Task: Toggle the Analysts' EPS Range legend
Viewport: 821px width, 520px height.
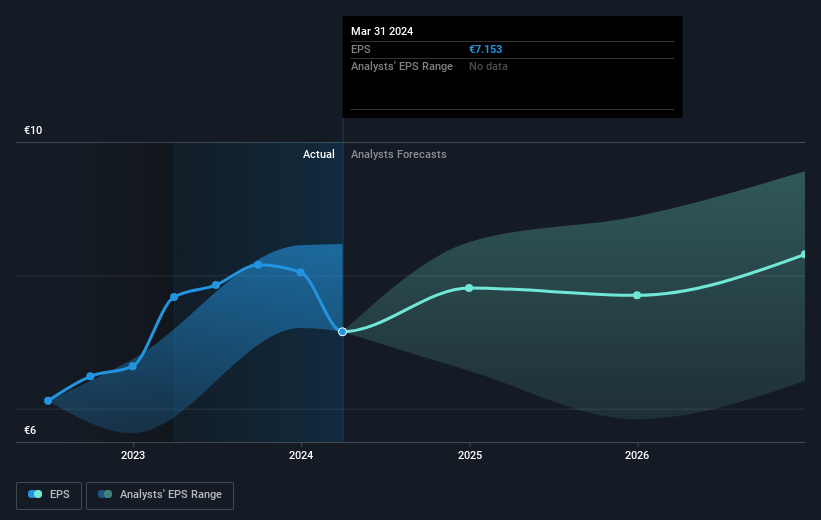Action: [x=160, y=495]
